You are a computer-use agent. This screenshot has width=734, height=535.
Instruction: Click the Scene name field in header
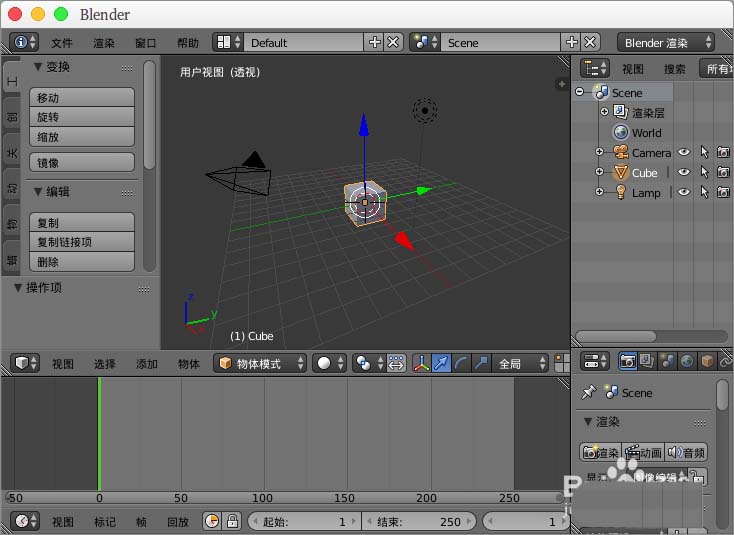500,43
